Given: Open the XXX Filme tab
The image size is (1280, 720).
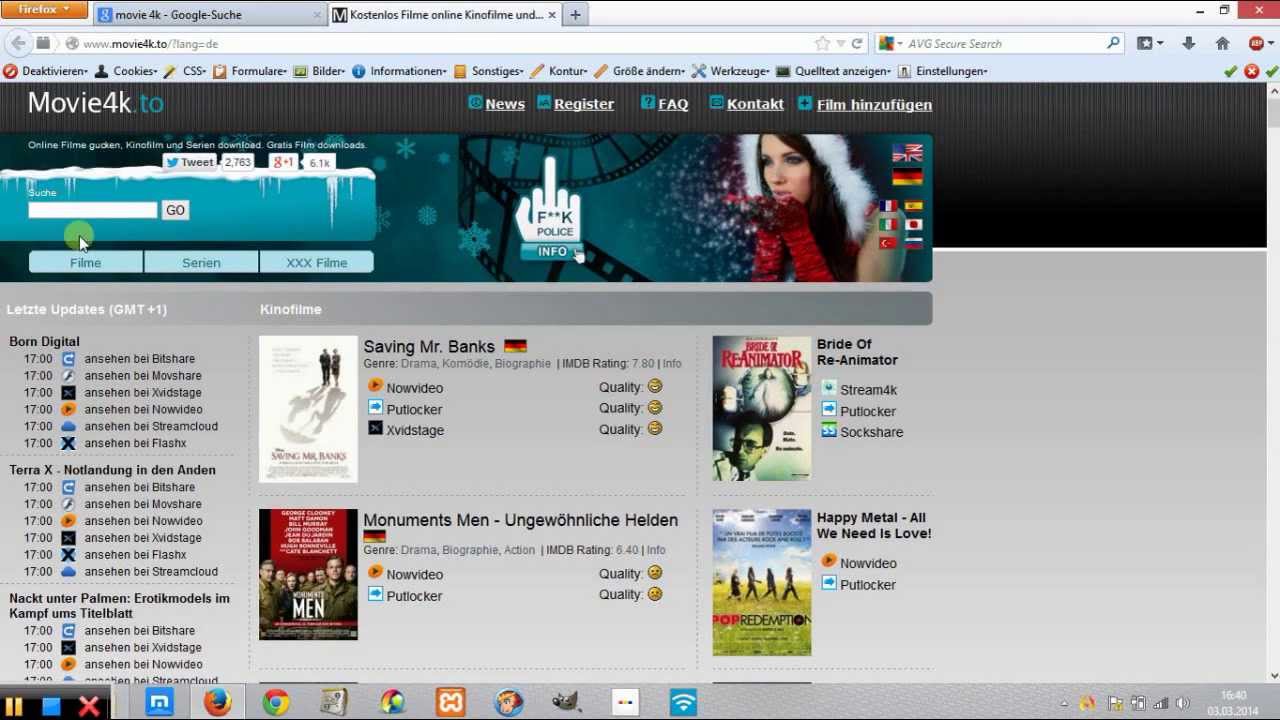Looking at the screenshot, I should pyautogui.click(x=317, y=263).
